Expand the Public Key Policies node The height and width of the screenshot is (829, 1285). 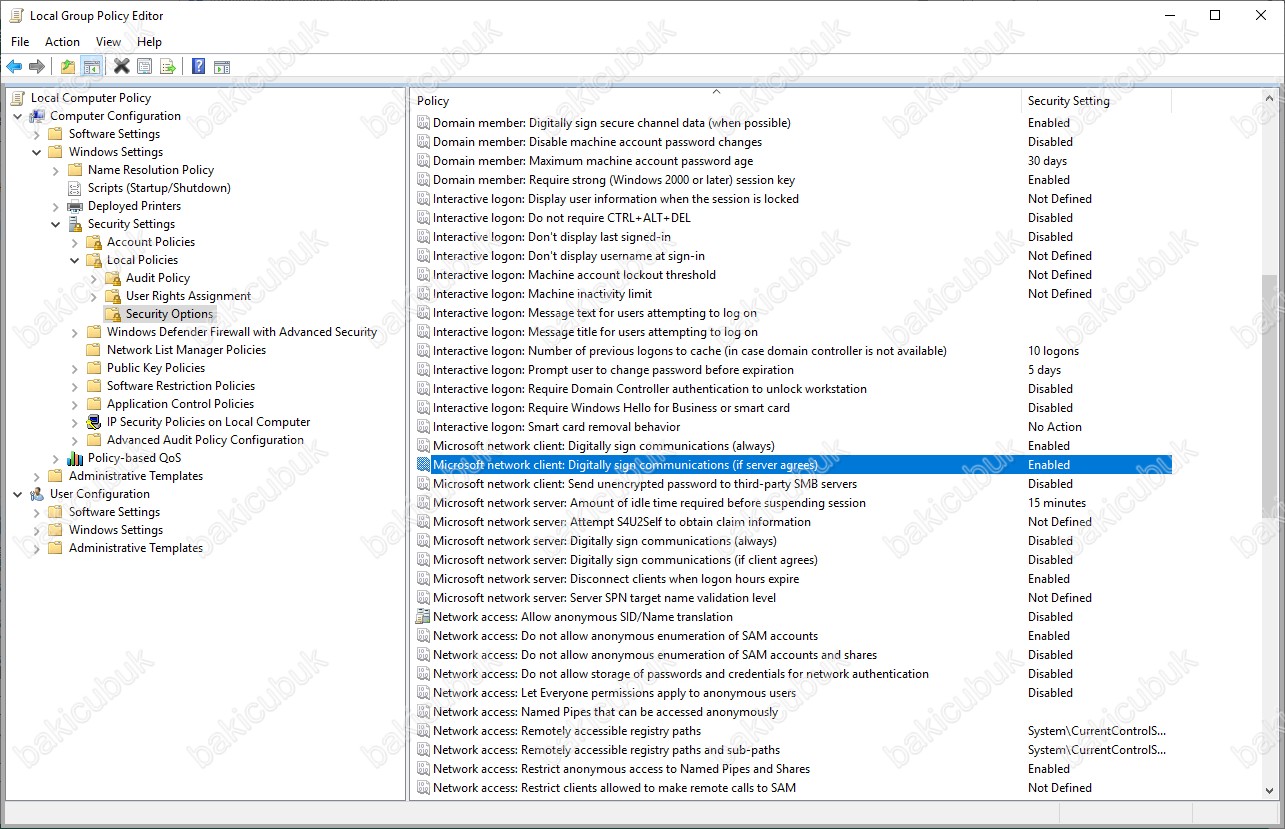coord(75,368)
